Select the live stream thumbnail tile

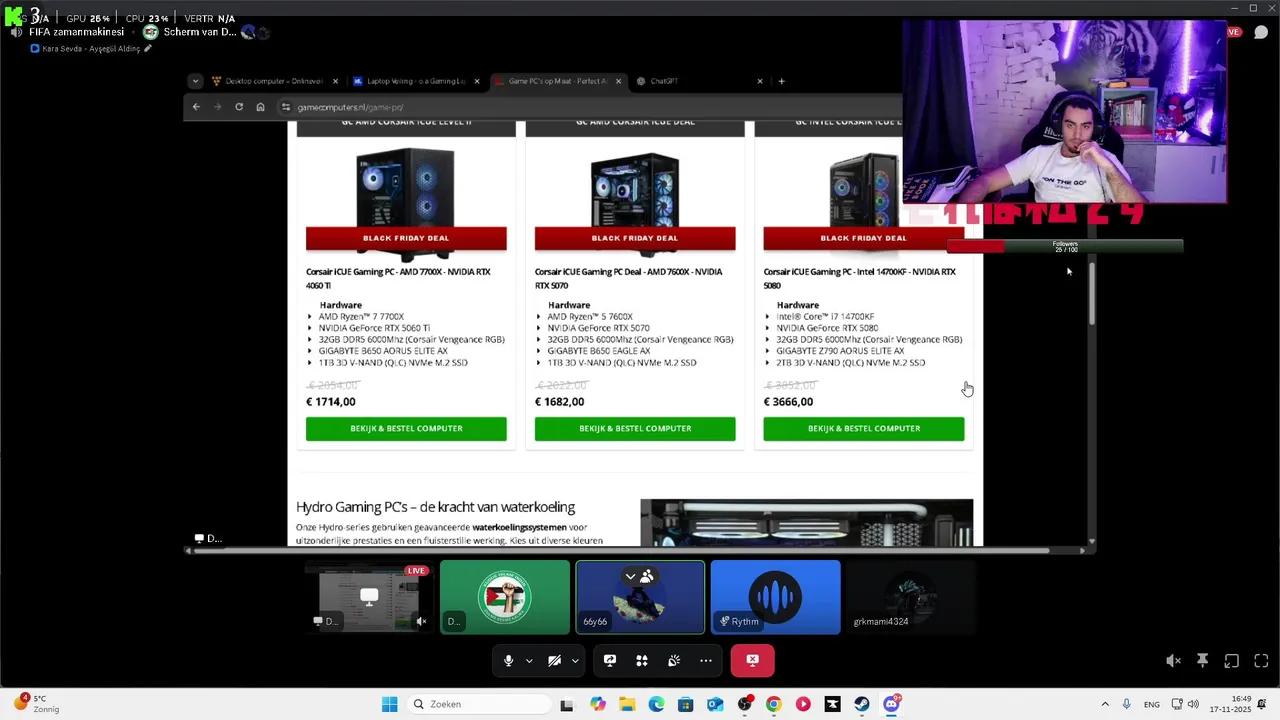pyautogui.click(x=369, y=597)
